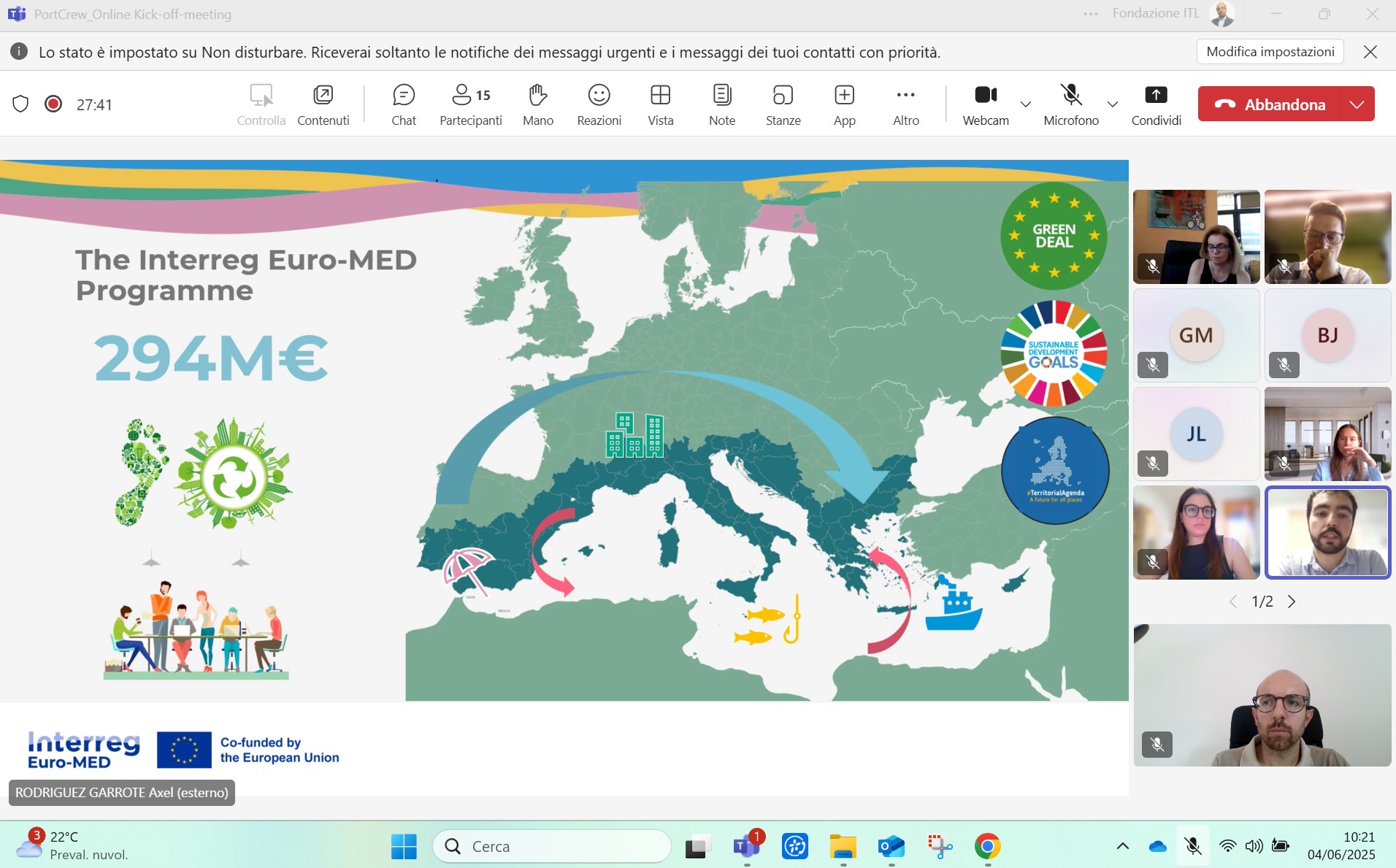The height and width of the screenshot is (868, 1396).
Task: Expand Microfono options arrow
Action: coord(1113,104)
